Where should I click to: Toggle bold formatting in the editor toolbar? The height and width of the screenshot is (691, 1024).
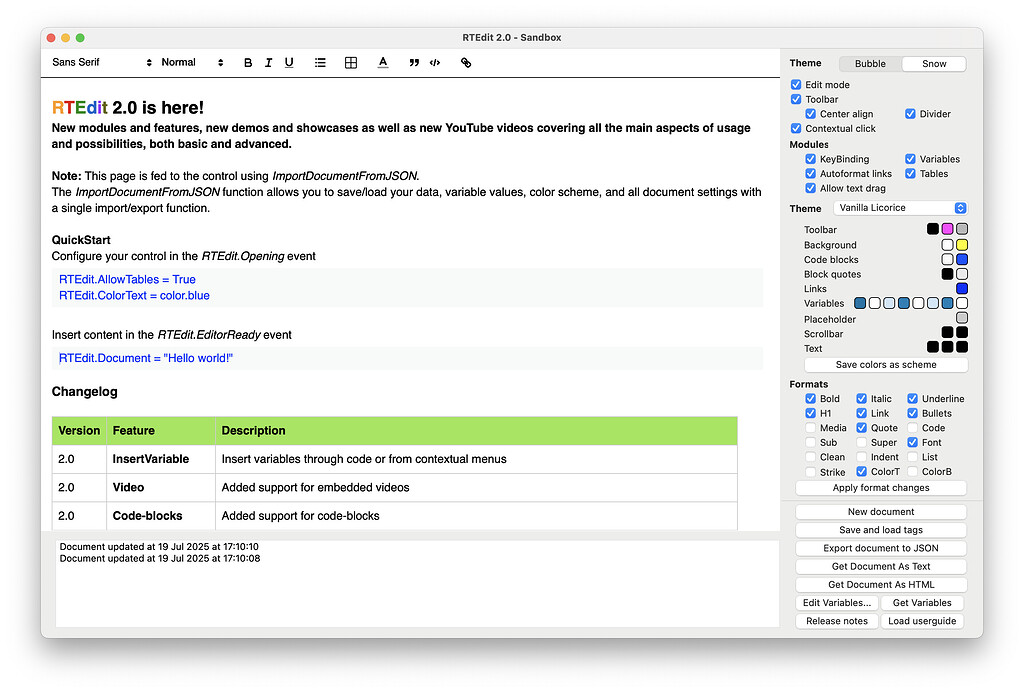click(x=248, y=62)
